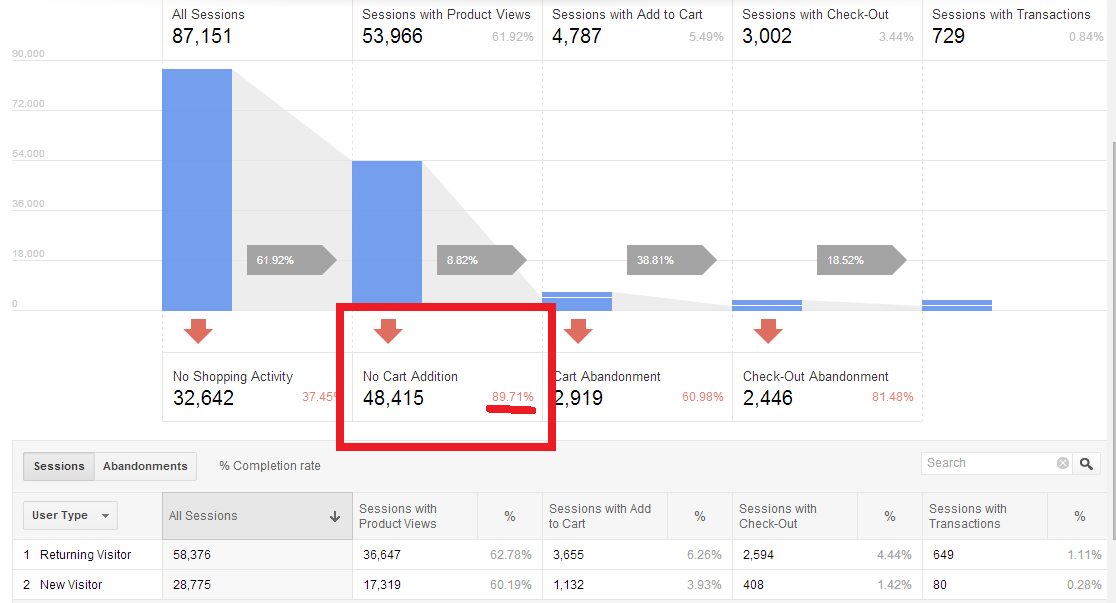Click red arrow above No Cart Addition
Screen dimensions: 1116x603
point(388,331)
